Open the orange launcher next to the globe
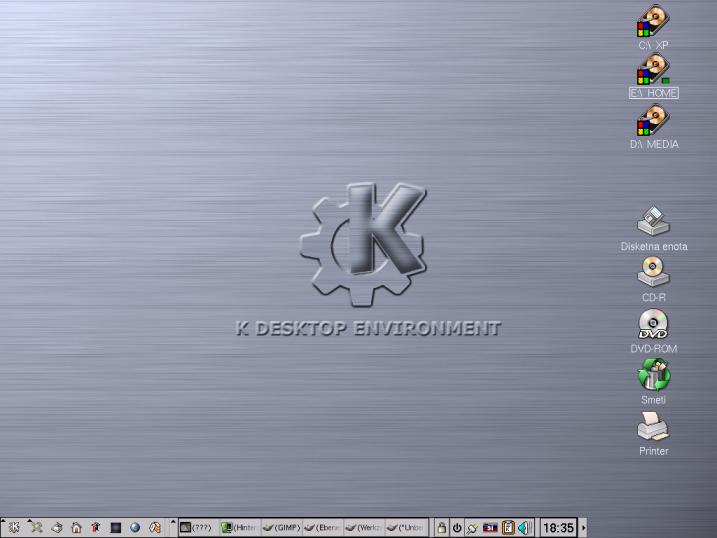The image size is (717, 538). pos(155,528)
